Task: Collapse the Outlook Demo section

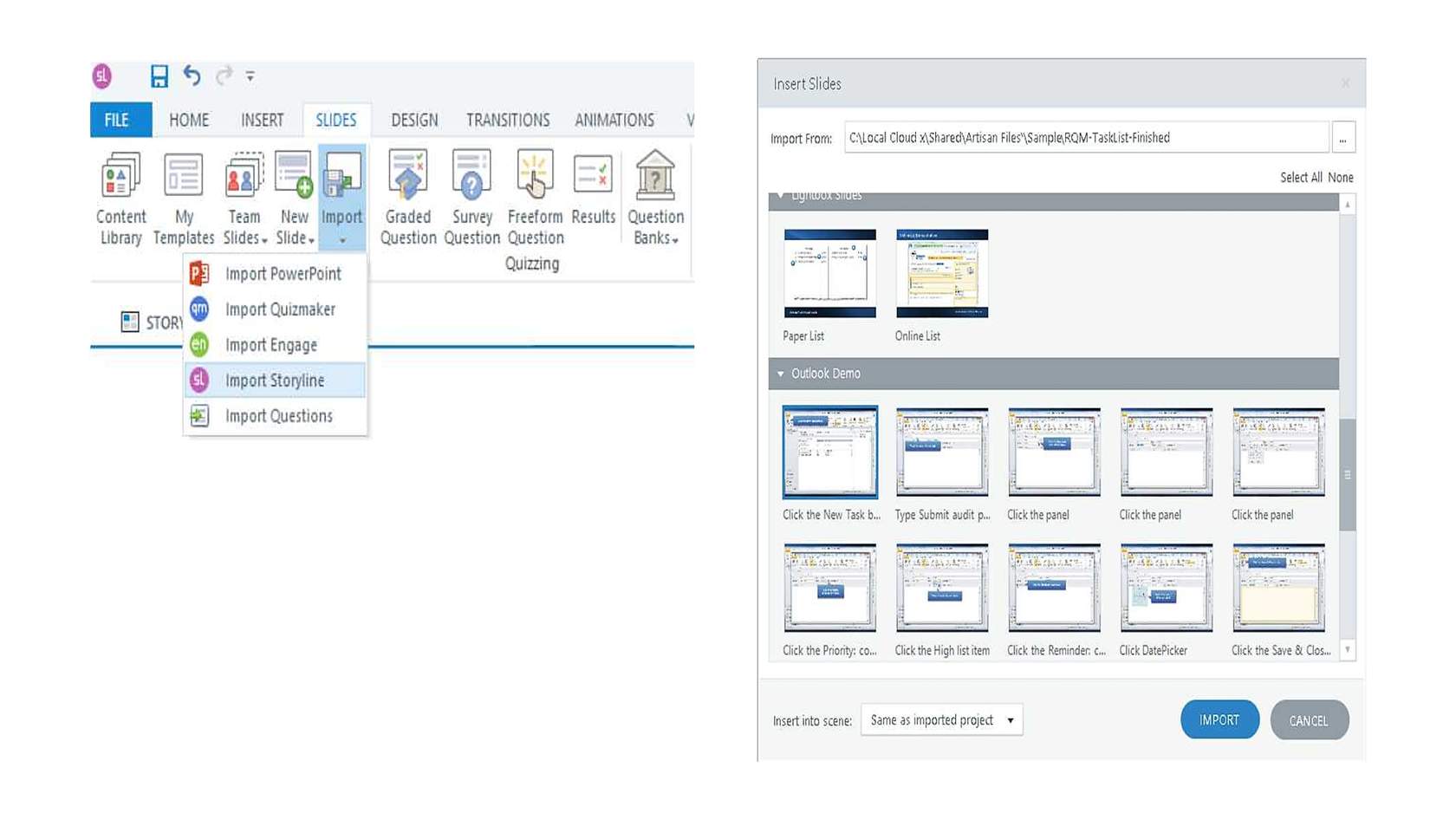Action: [x=781, y=374]
